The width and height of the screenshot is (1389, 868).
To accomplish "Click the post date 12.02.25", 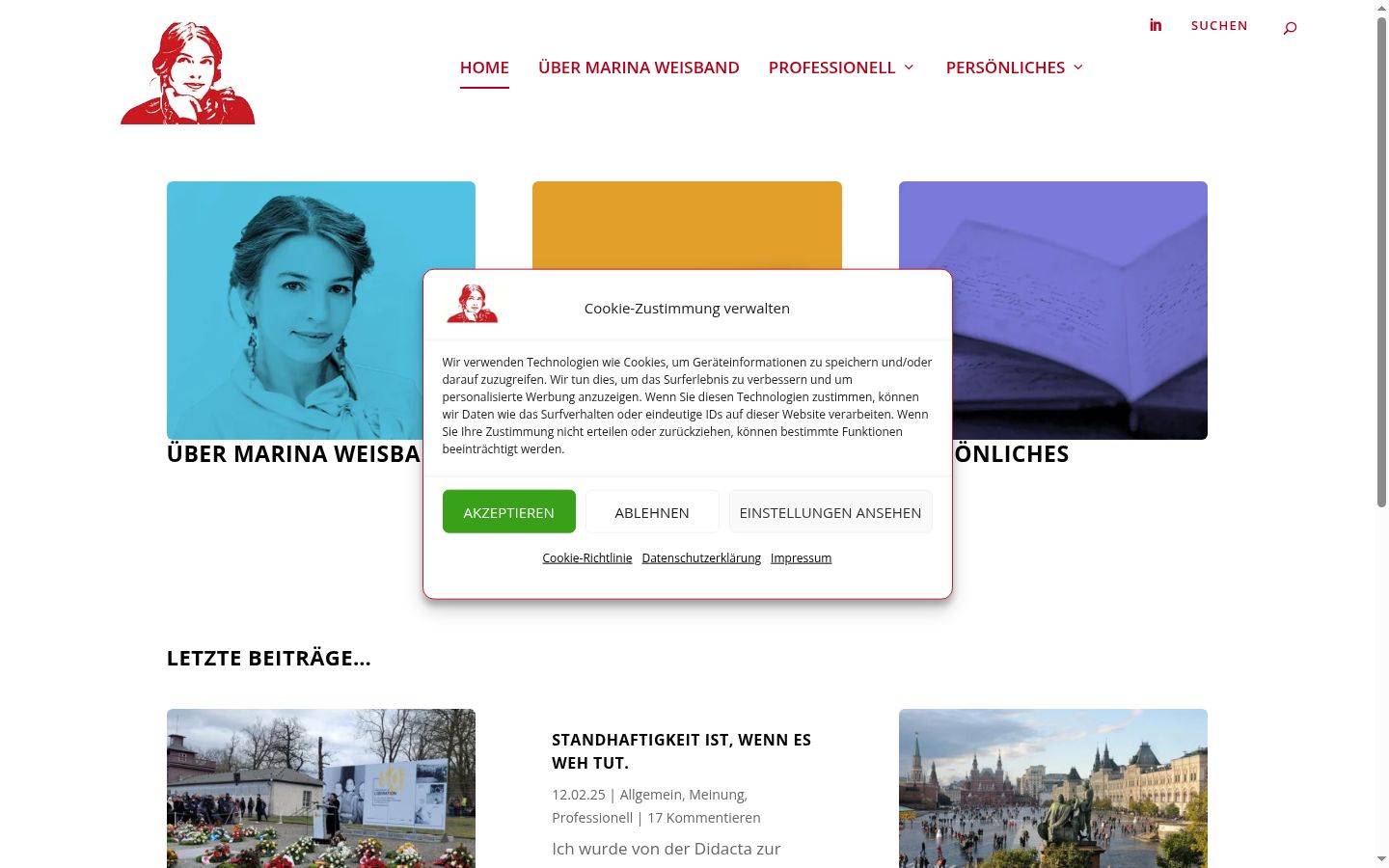I will point(579,795).
